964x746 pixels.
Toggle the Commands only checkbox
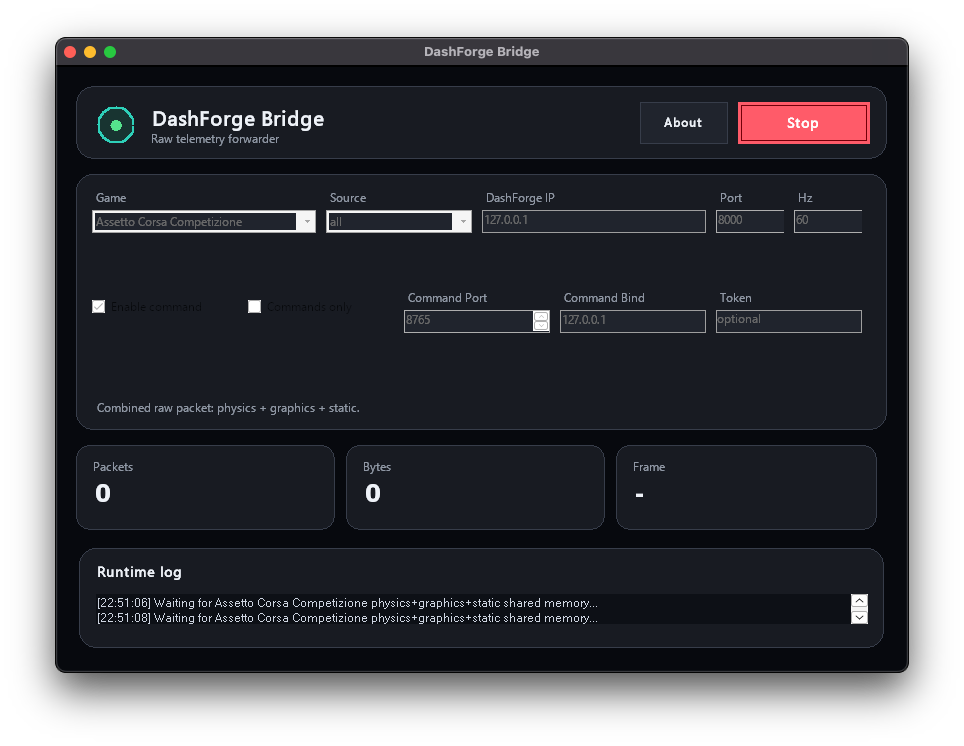tap(255, 306)
